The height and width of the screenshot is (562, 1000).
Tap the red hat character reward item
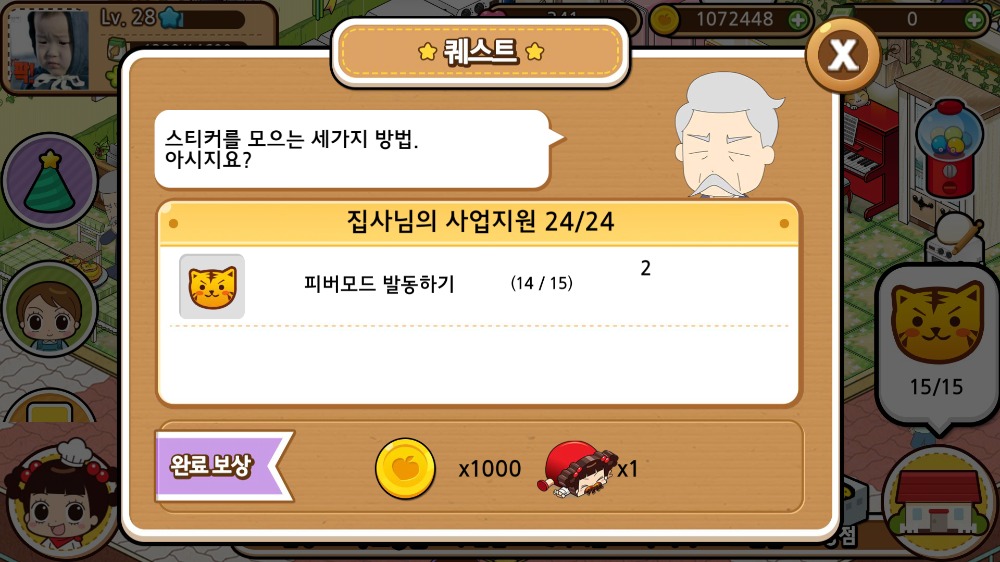coord(578,470)
